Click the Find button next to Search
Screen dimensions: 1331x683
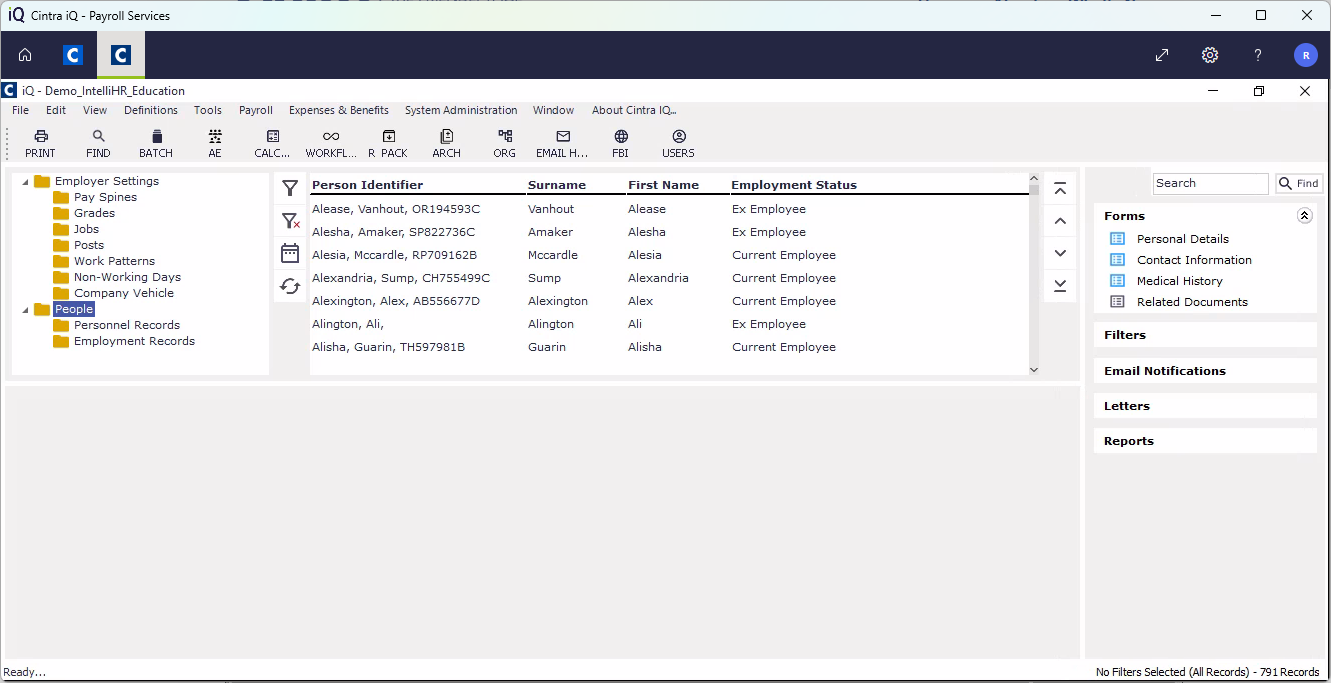1299,183
